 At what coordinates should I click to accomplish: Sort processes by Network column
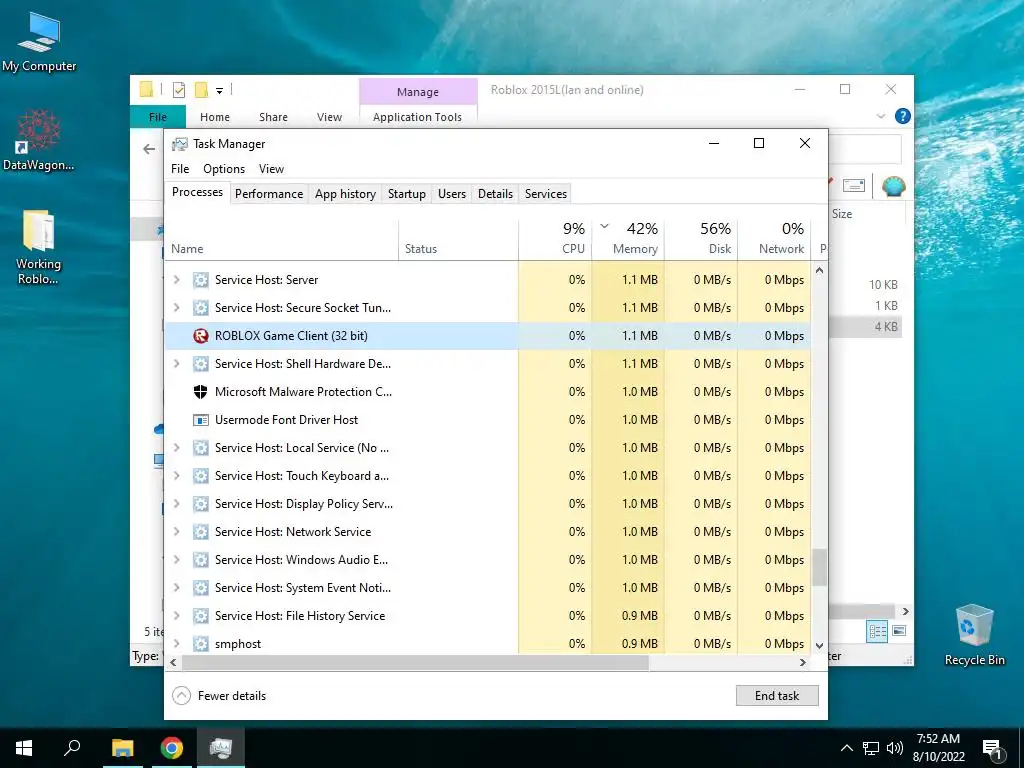click(x=775, y=239)
